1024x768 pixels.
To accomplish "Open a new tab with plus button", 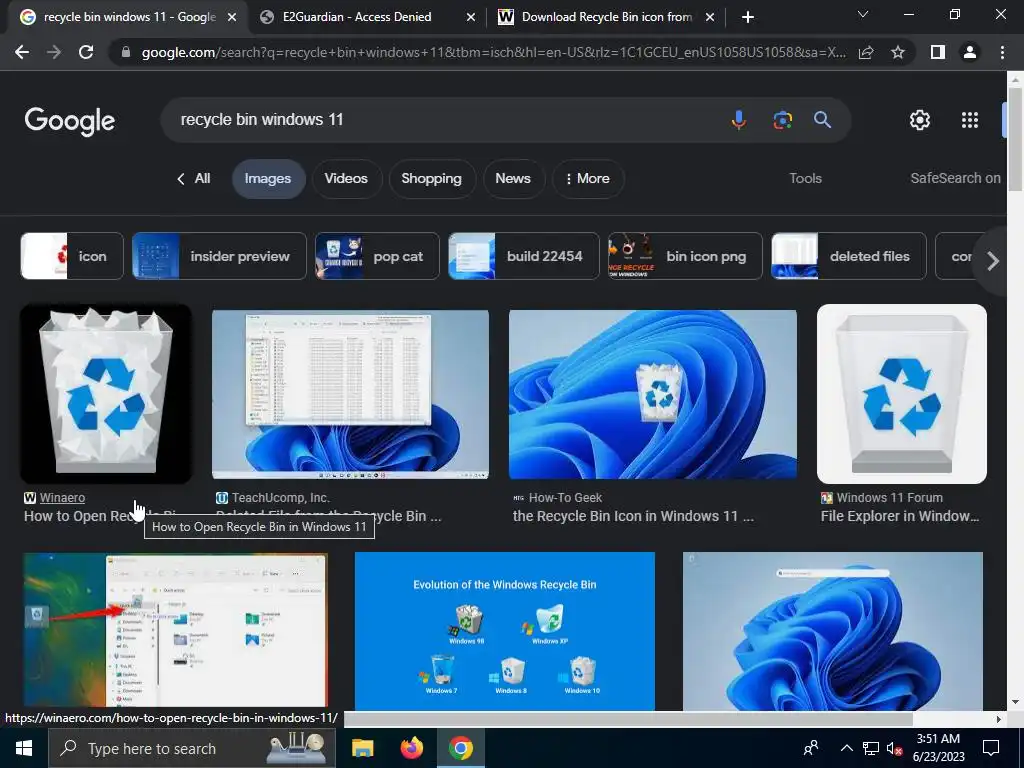I will coord(748,17).
